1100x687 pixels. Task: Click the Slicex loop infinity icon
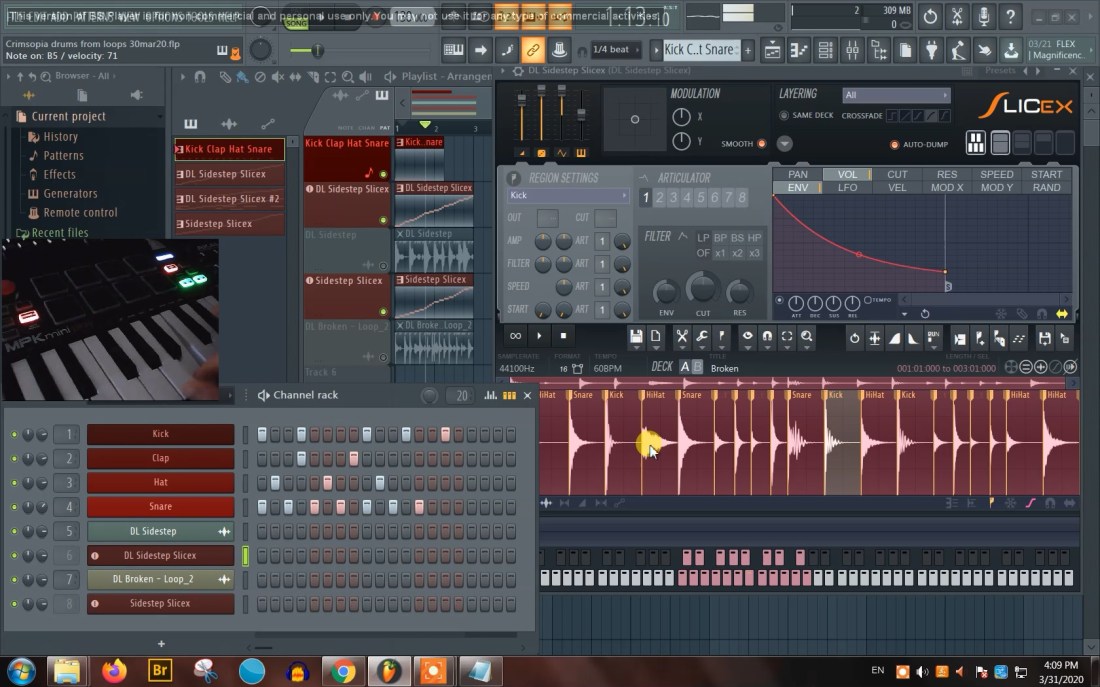[x=515, y=337]
